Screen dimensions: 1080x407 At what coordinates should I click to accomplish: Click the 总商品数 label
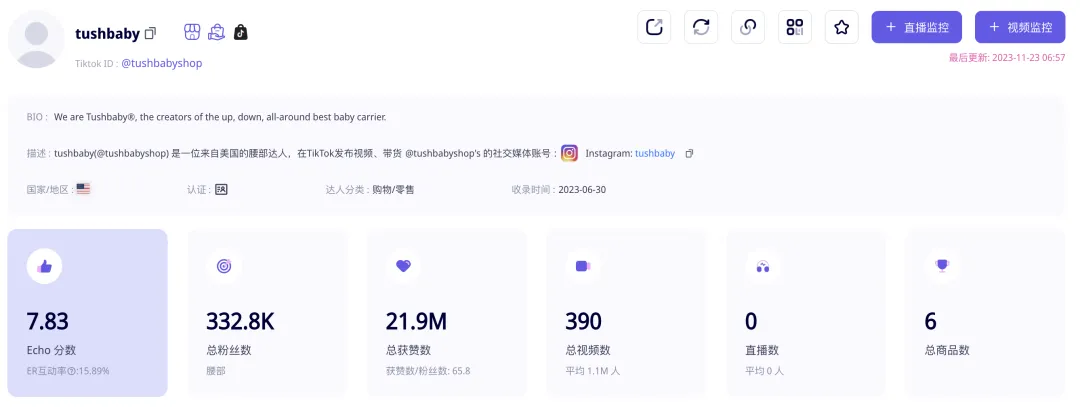coord(947,350)
